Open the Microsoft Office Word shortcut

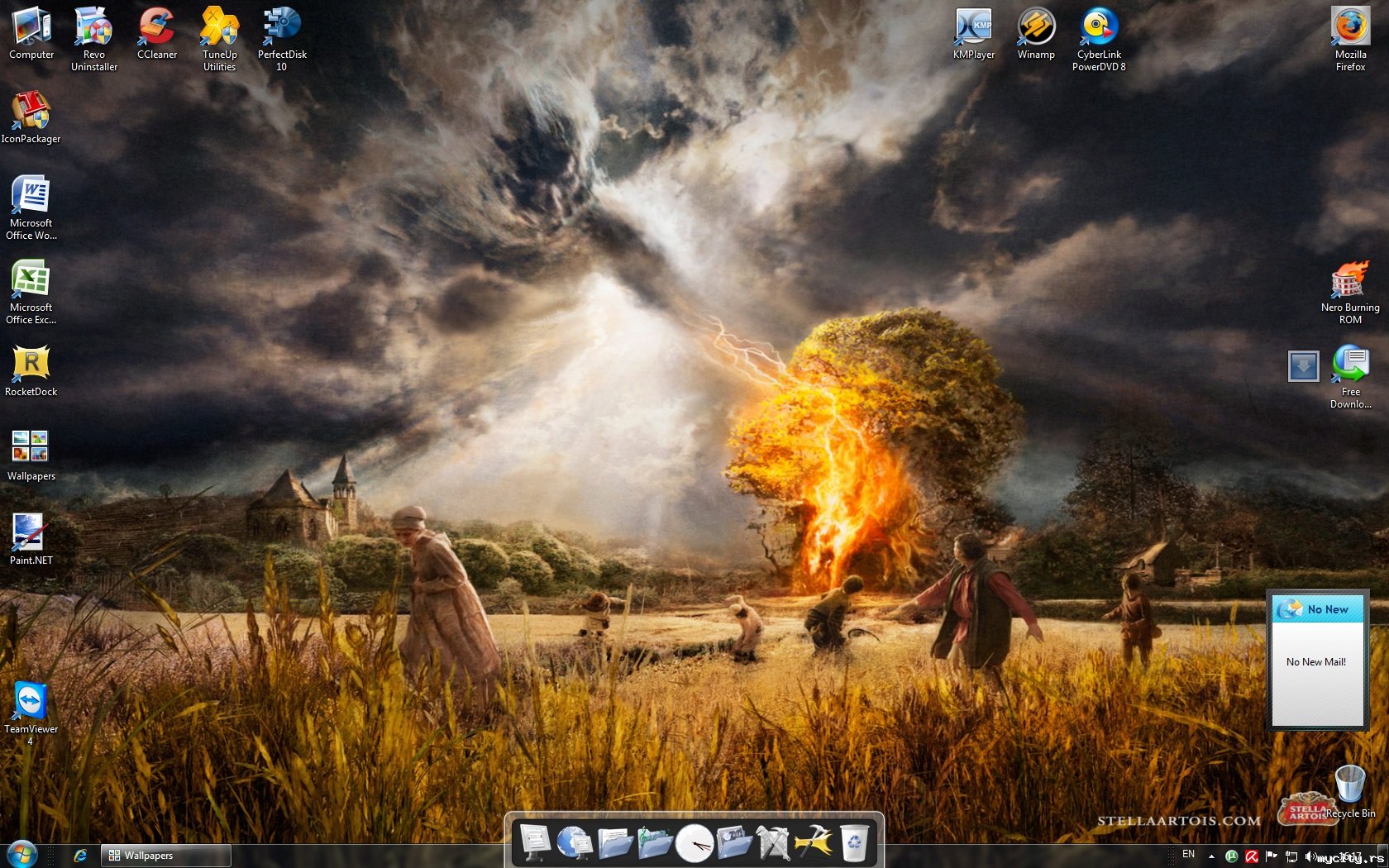pyautogui.click(x=31, y=207)
